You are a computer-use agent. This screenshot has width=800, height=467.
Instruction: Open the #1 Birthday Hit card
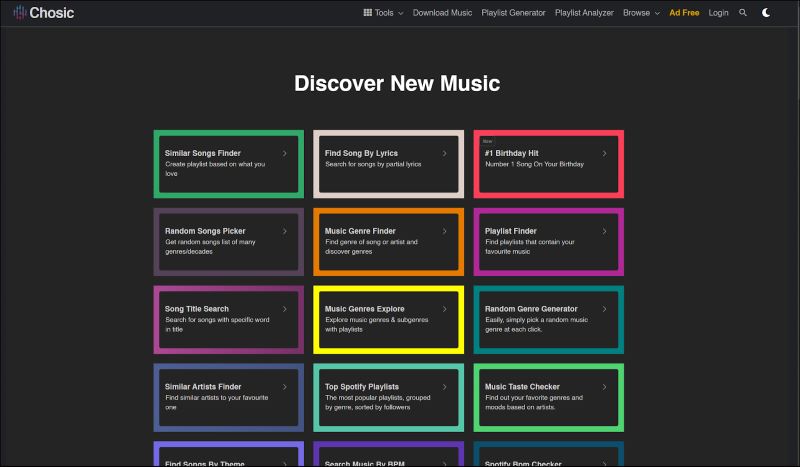click(x=548, y=164)
